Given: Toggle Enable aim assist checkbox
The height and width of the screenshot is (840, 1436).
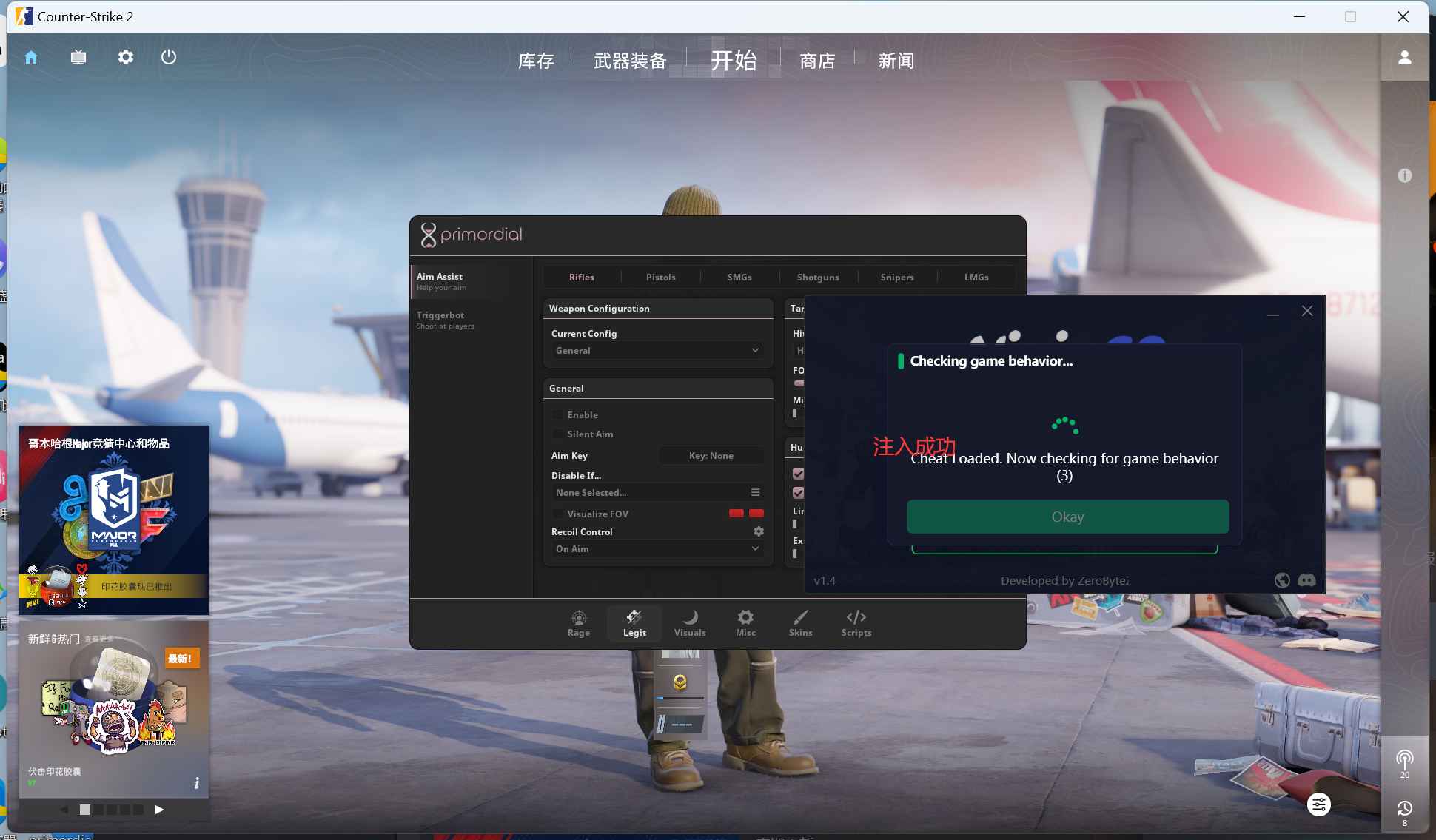Looking at the screenshot, I should coord(556,415).
